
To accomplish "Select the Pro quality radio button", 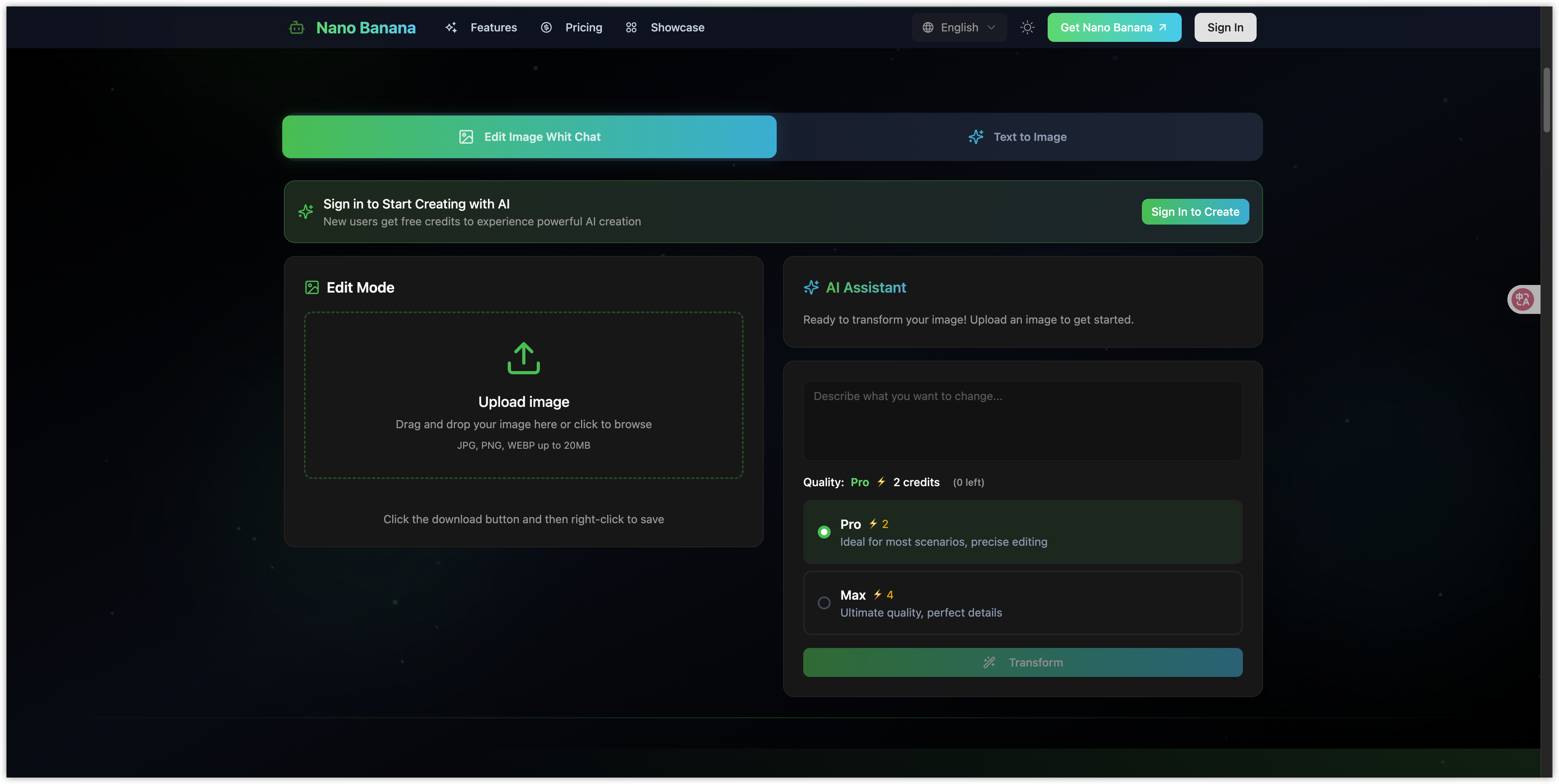I will pos(824,532).
